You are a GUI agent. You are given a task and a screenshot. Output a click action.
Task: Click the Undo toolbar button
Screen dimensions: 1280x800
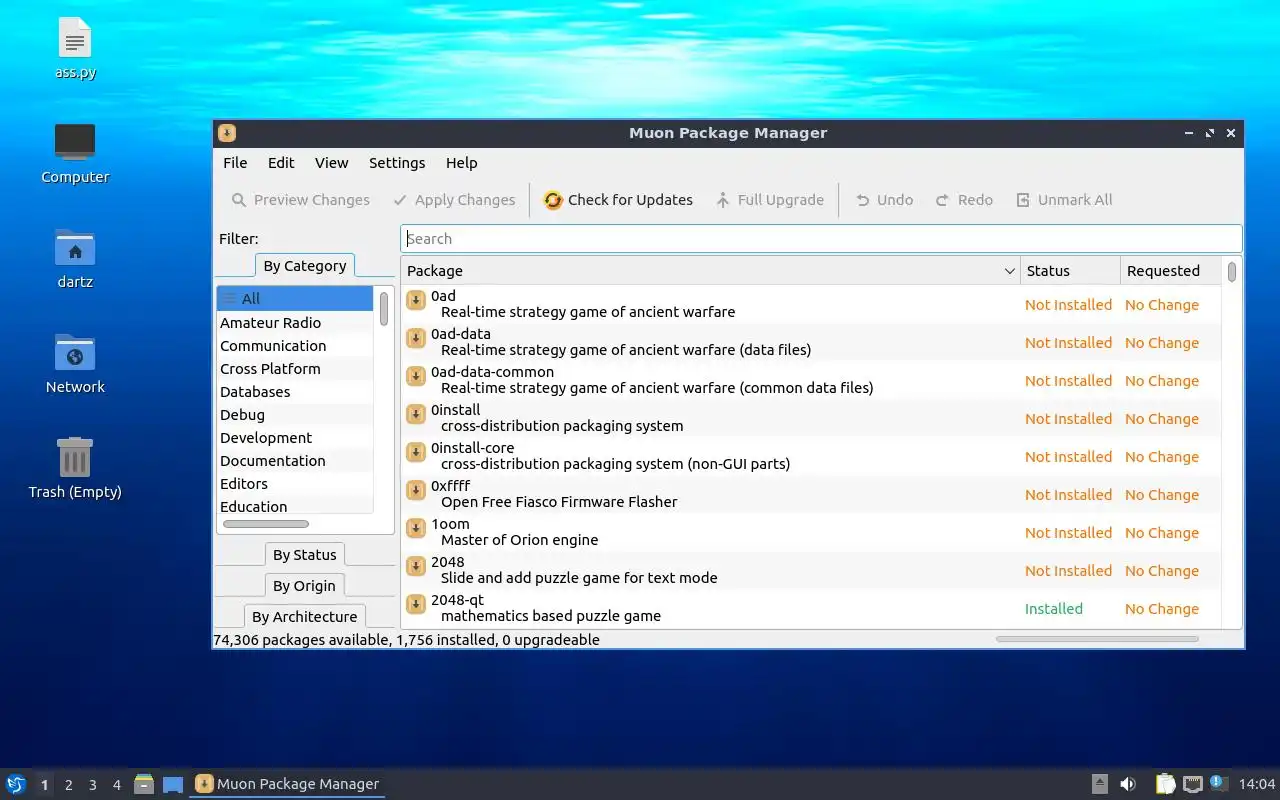point(884,200)
